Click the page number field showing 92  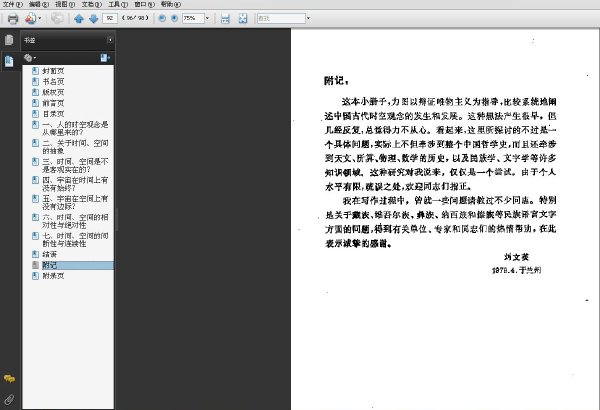pyautogui.click(x=110, y=18)
